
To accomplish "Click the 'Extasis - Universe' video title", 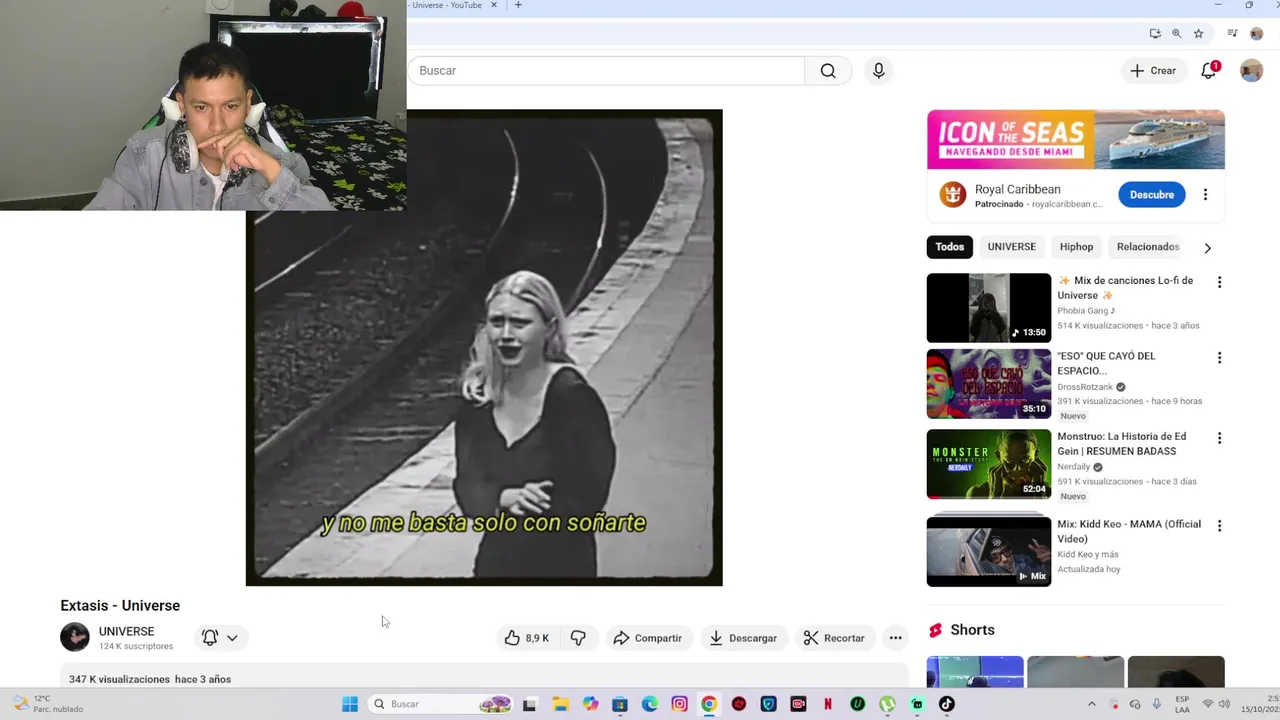I will tap(120, 606).
